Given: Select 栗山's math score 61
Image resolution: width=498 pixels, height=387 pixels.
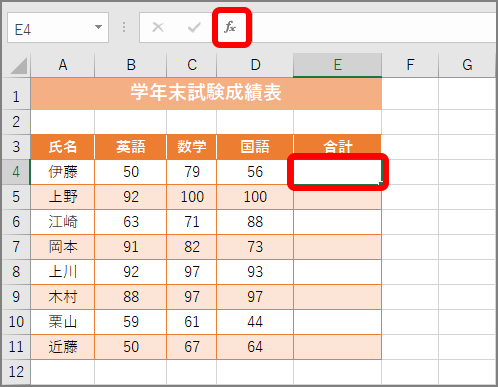Looking at the screenshot, I should (x=192, y=322).
